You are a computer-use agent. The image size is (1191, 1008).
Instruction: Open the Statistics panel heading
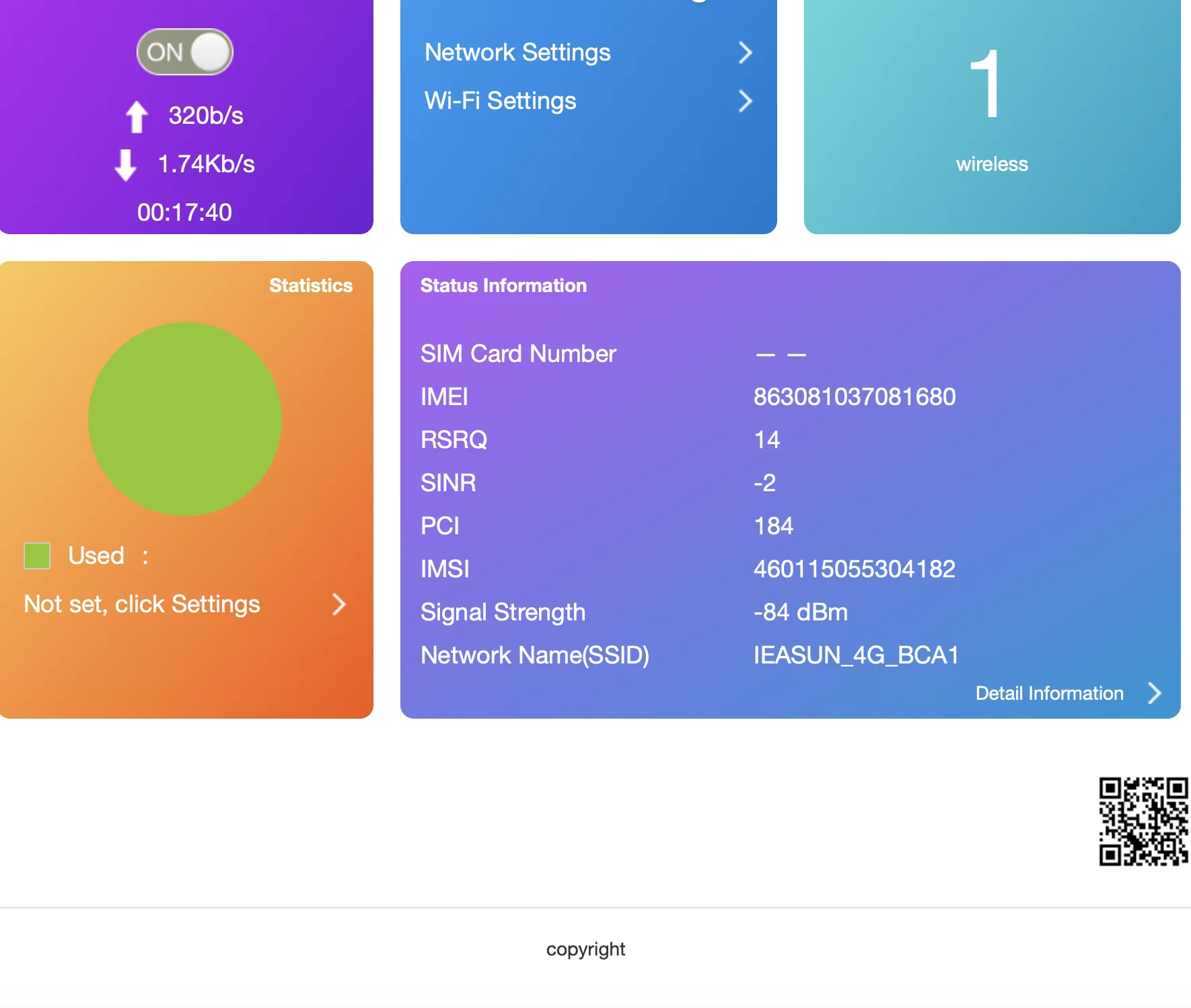[x=310, y=285]
